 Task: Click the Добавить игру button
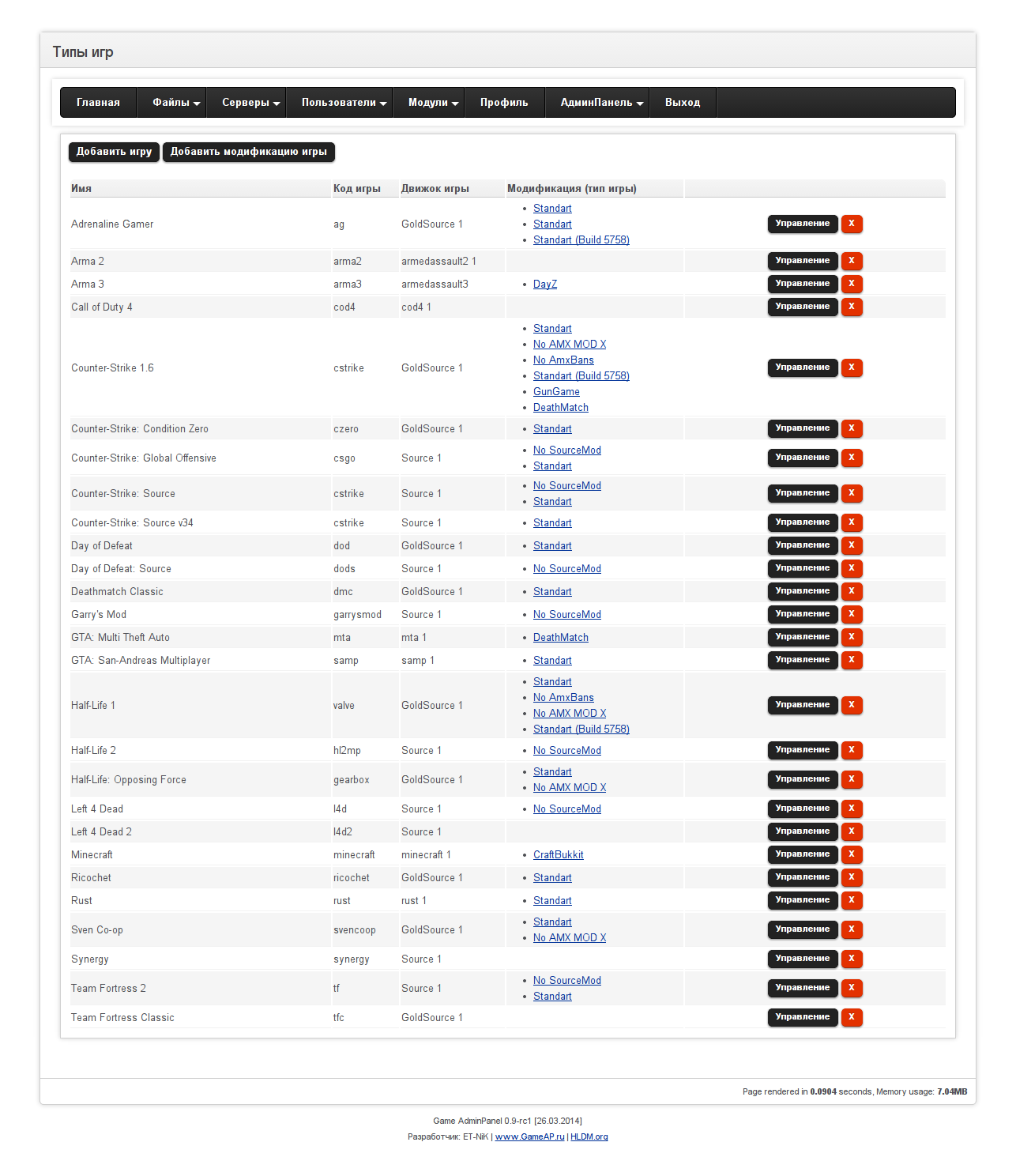(115, 152)
